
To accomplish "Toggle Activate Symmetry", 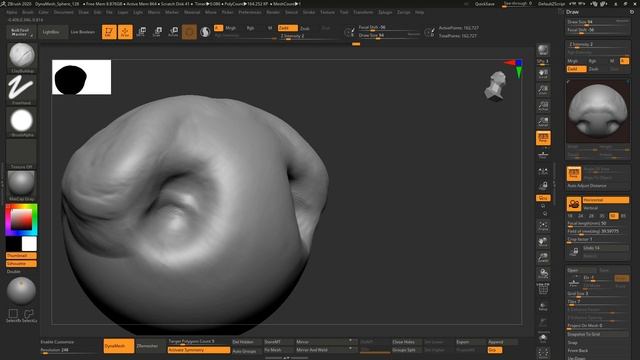I will (x=199, y=350).
